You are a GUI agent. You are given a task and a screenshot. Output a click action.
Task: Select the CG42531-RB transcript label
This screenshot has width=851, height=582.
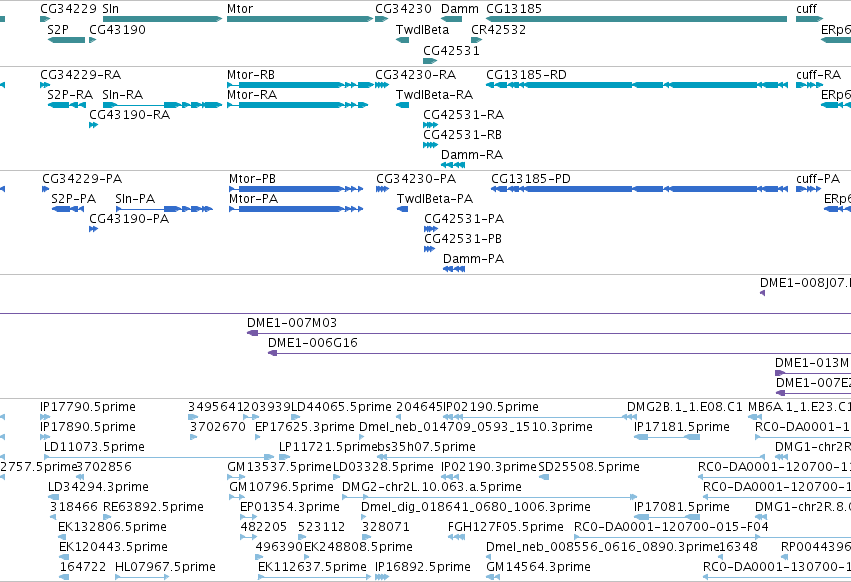462,135
